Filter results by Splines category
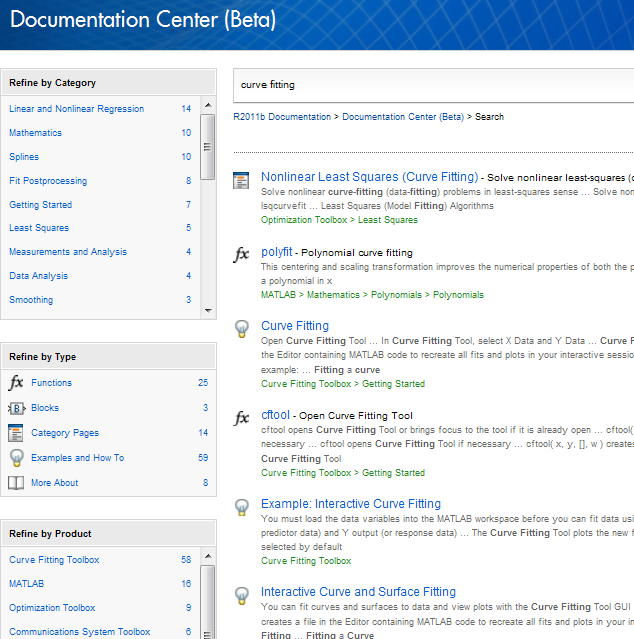Screen dimensions: 634x639 tap(24, 157)
